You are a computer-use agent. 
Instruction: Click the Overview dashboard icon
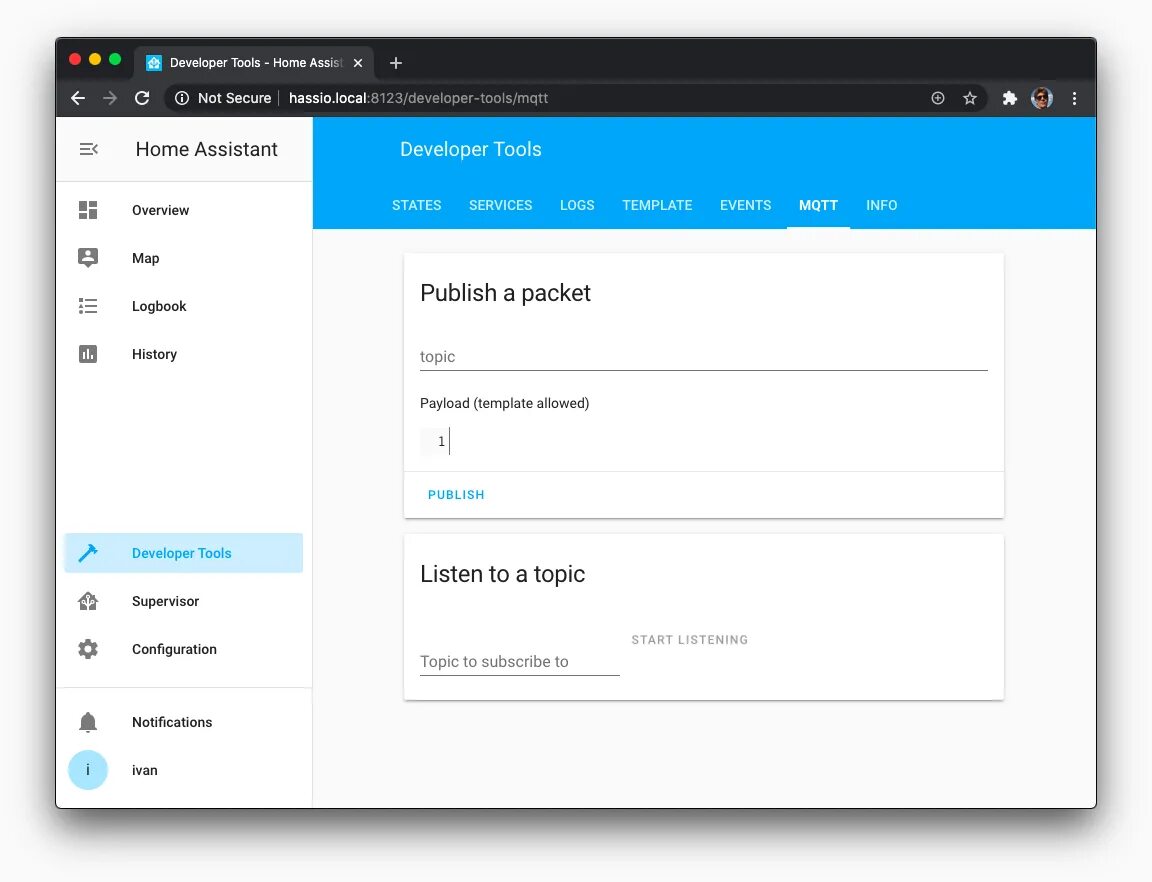click(88, 210)
